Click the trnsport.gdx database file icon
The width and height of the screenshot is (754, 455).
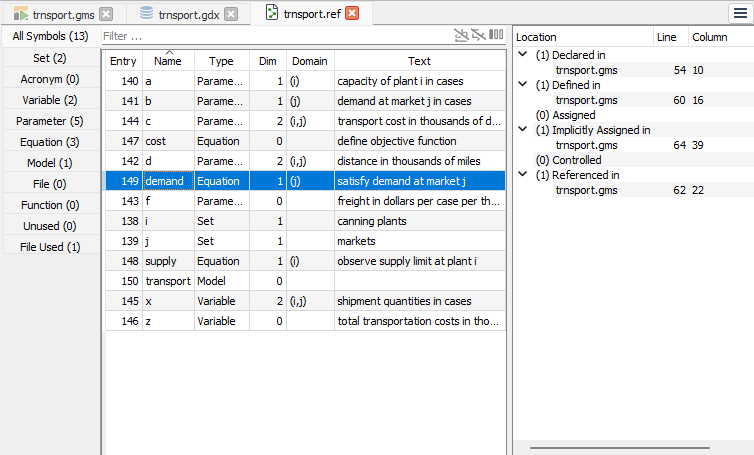[147, 14]
